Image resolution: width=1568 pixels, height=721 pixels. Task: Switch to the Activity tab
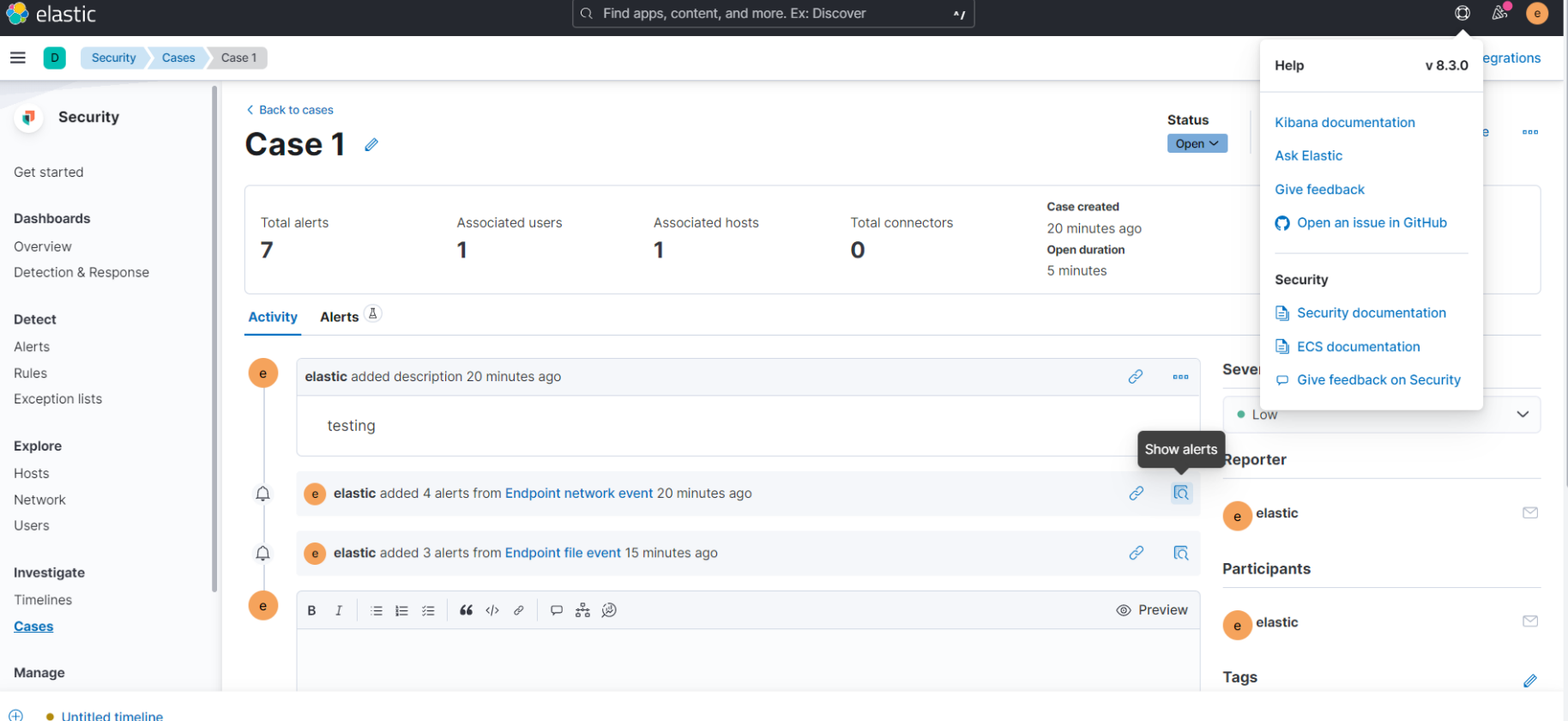[273, 317]
